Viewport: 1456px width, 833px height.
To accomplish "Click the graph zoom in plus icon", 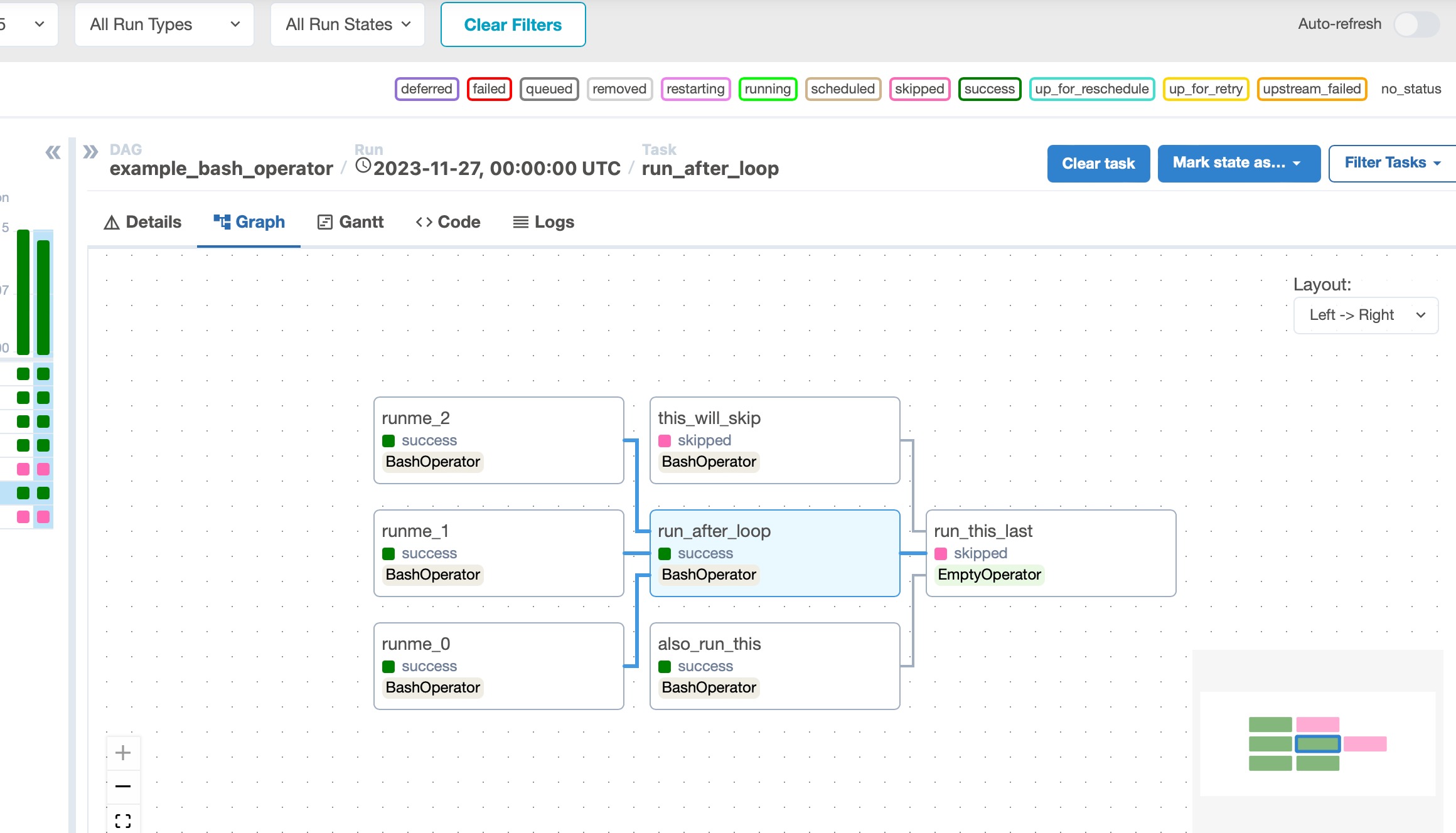I will [x=123, y=752].
